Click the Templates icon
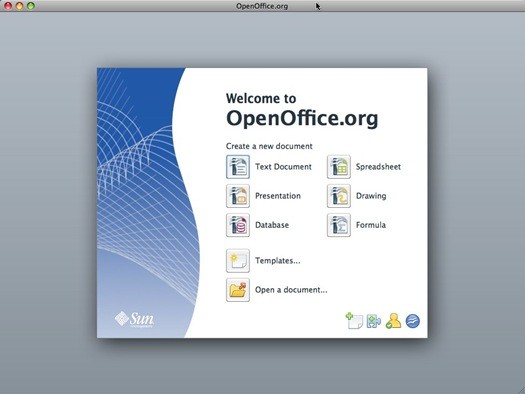Viewport: 525px width, 394px height. click(x=238, y=260)
